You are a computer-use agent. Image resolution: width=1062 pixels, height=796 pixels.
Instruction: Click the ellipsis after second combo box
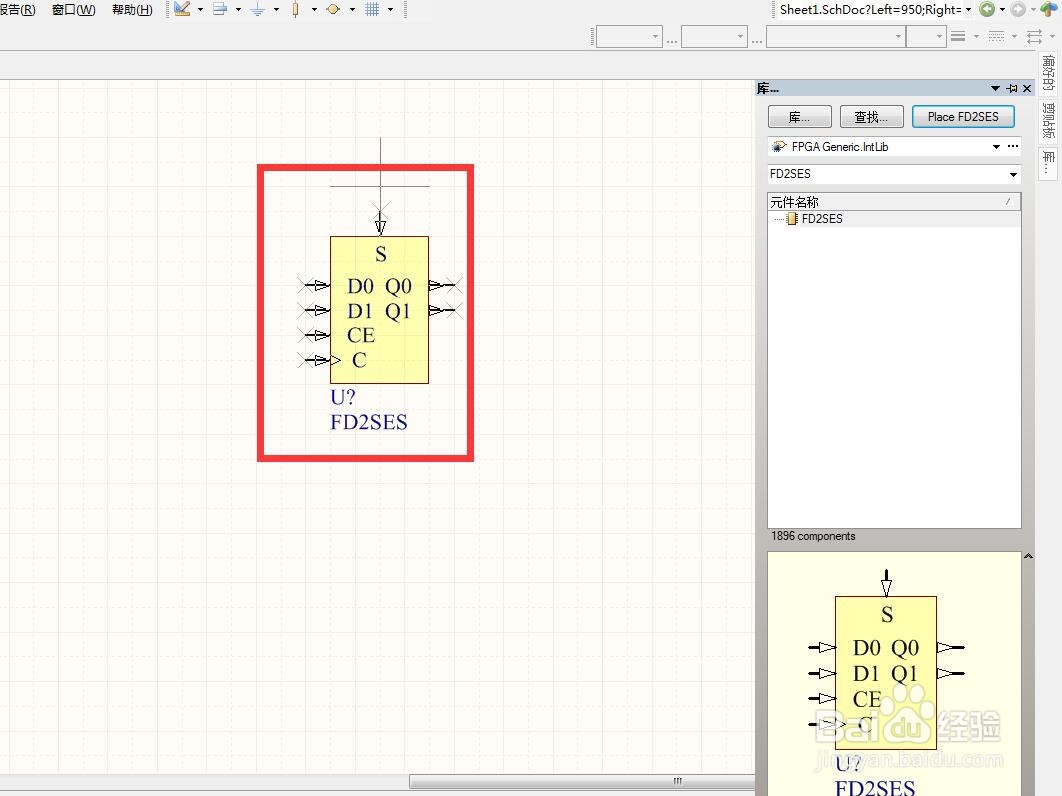[757, 40]
